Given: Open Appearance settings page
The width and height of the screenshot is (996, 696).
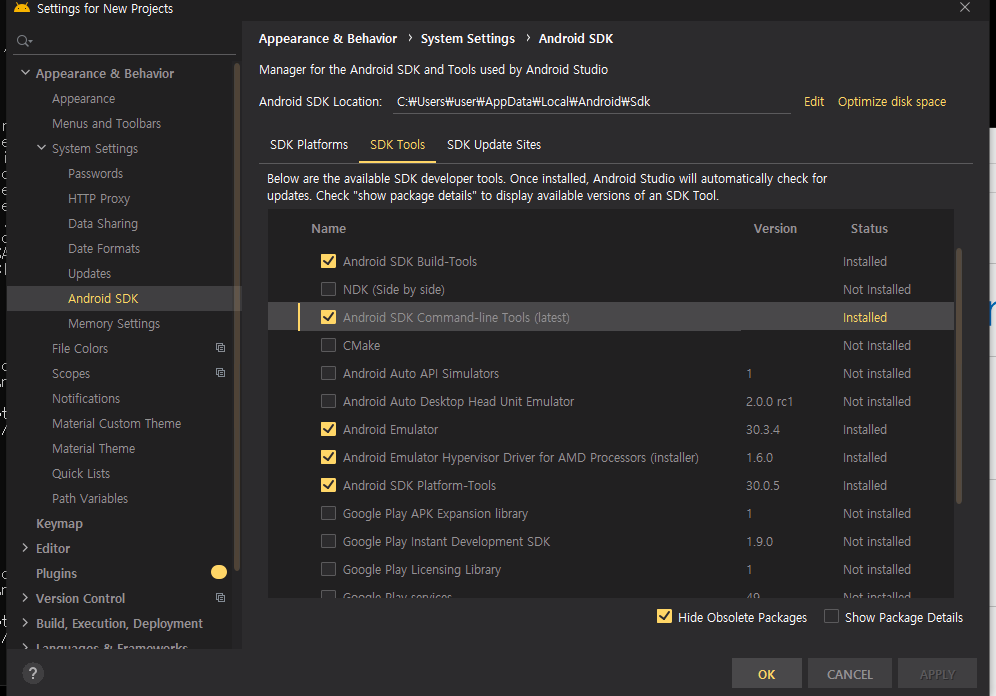Looking at the screenshot, I should click(84, 98).
